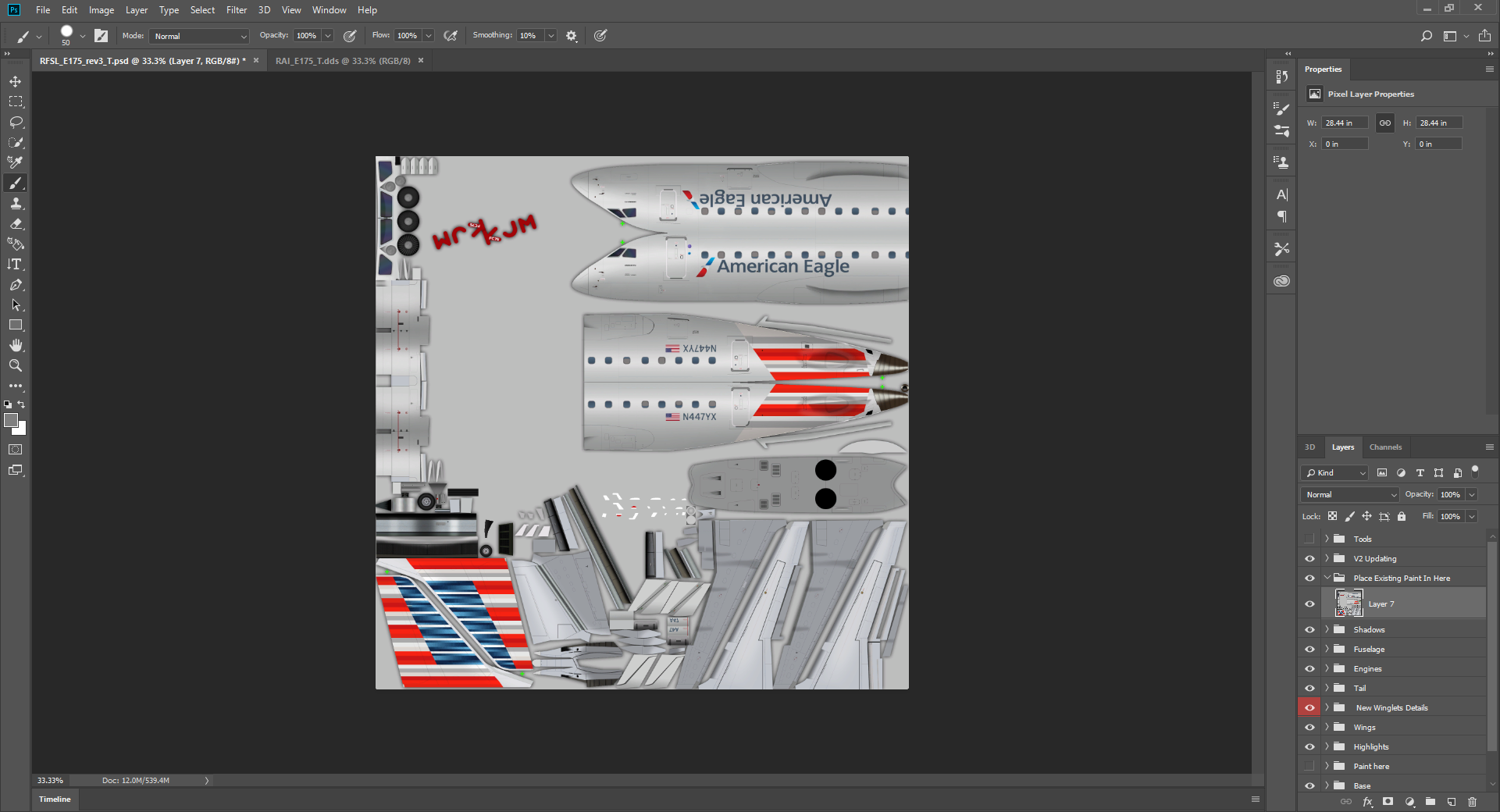Viewport: 1500px width, 812px height.
Task: Select the Zoom tool
Action: [16, 365]
